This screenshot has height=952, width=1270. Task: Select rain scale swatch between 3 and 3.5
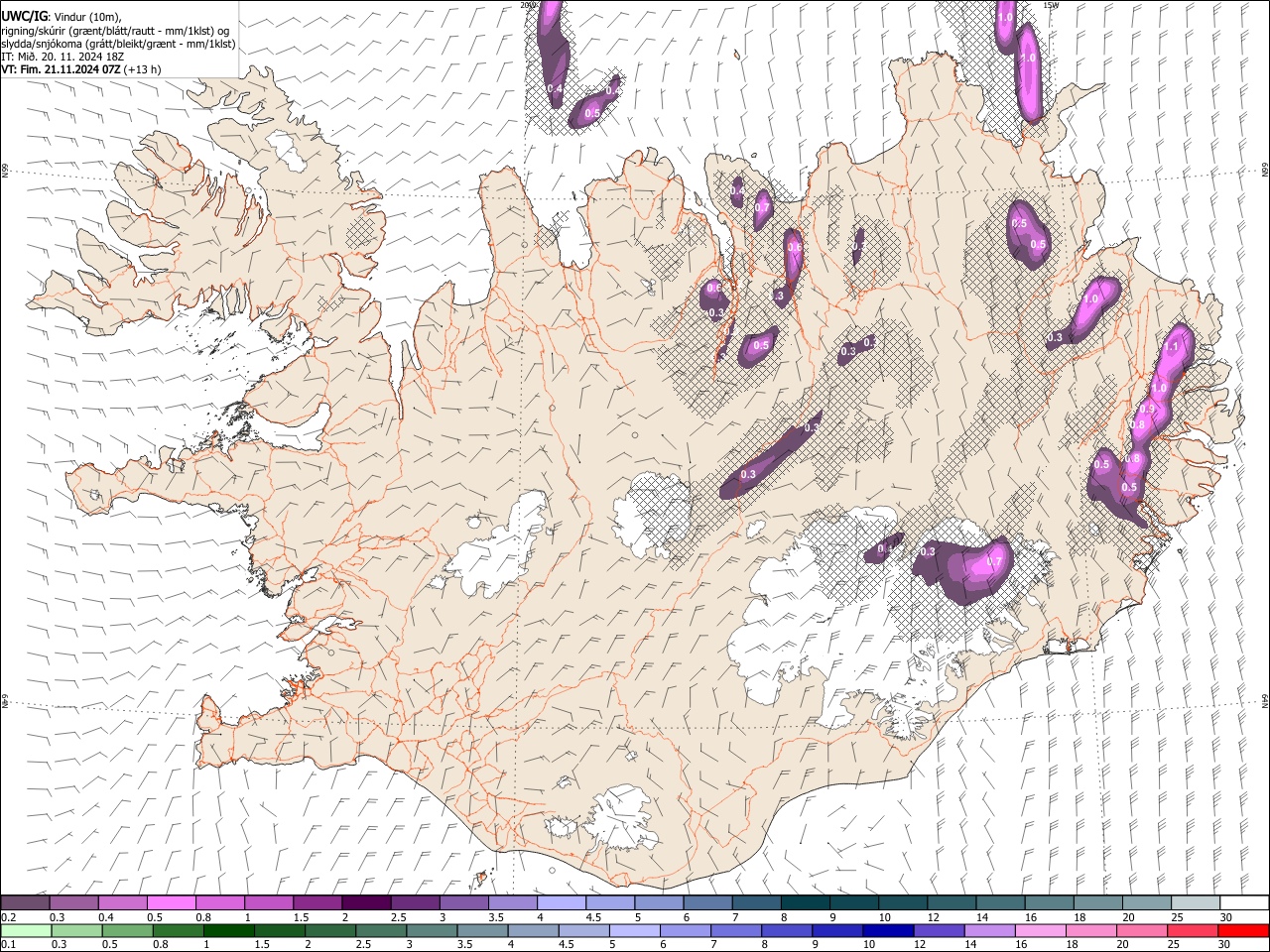tap(433, 931)
